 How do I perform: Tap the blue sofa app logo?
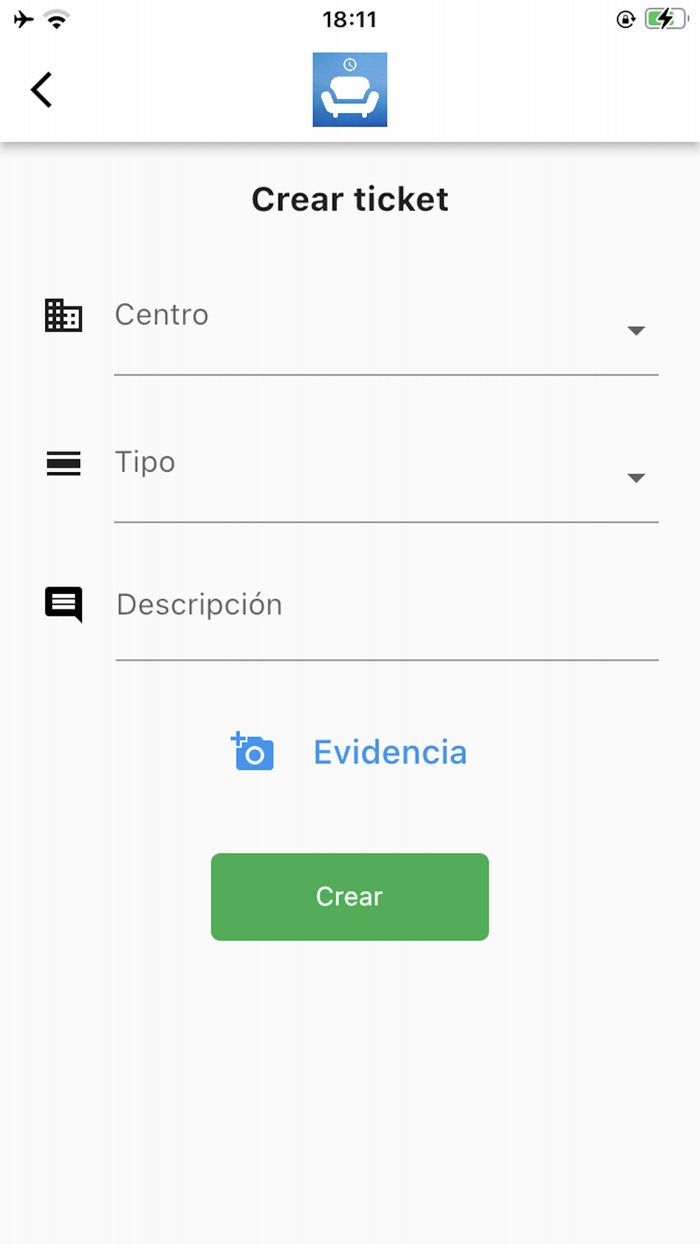click(x=350, y=90)
